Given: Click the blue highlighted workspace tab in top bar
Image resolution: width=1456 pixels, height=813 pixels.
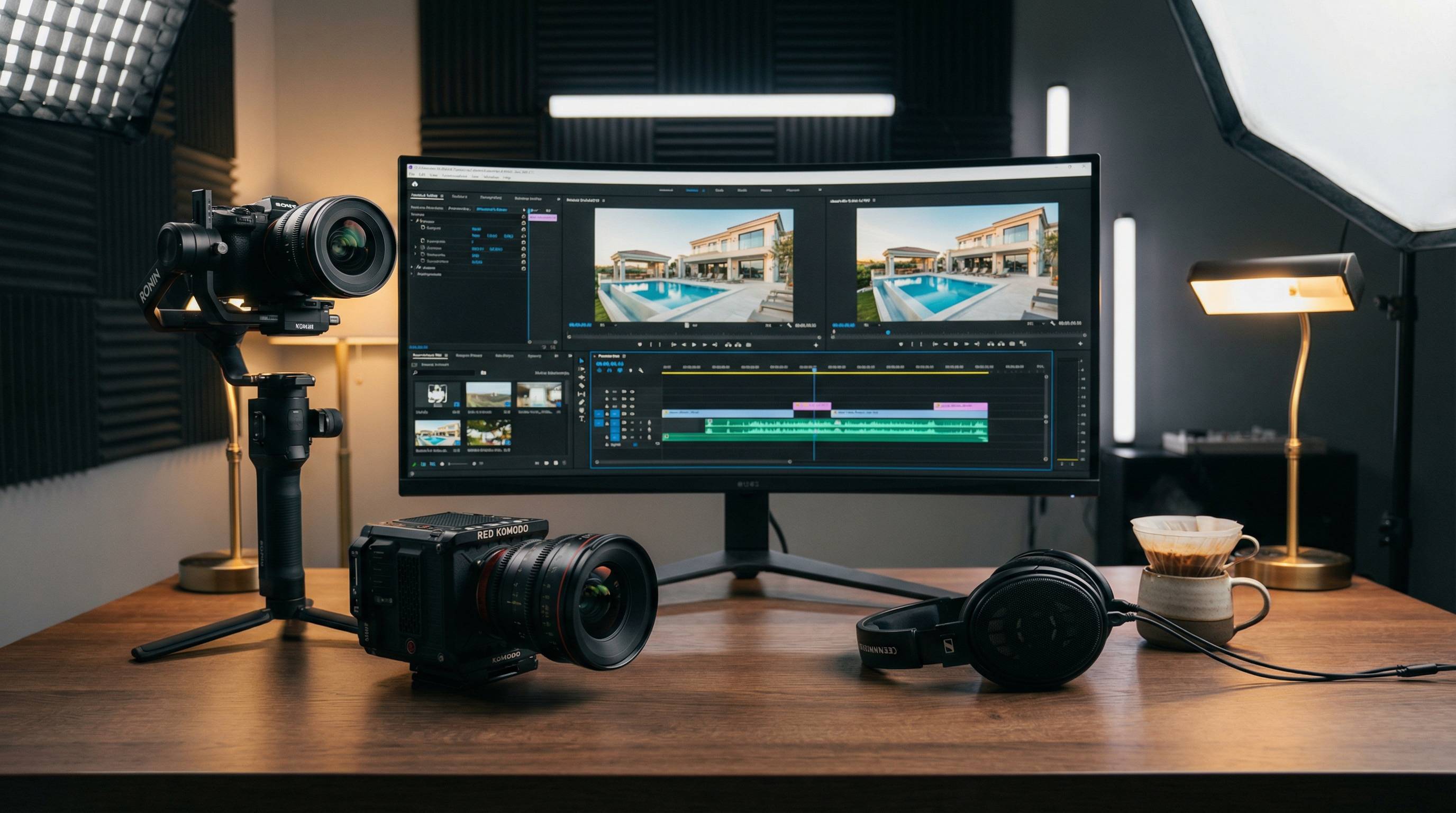Looking at the screenshot, I should pyautogui.click(x=693, y=191).
